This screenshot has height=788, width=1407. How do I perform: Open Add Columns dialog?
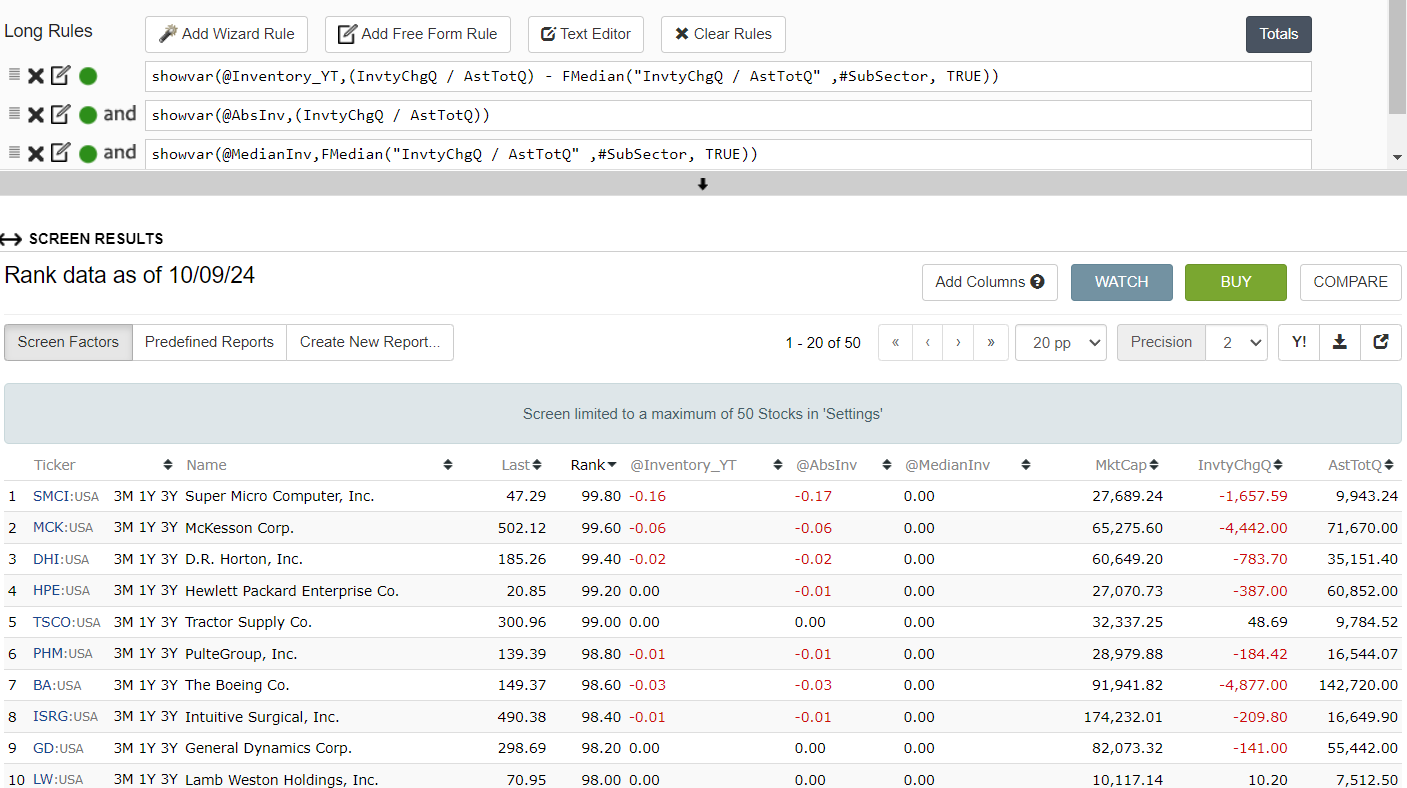990,282
